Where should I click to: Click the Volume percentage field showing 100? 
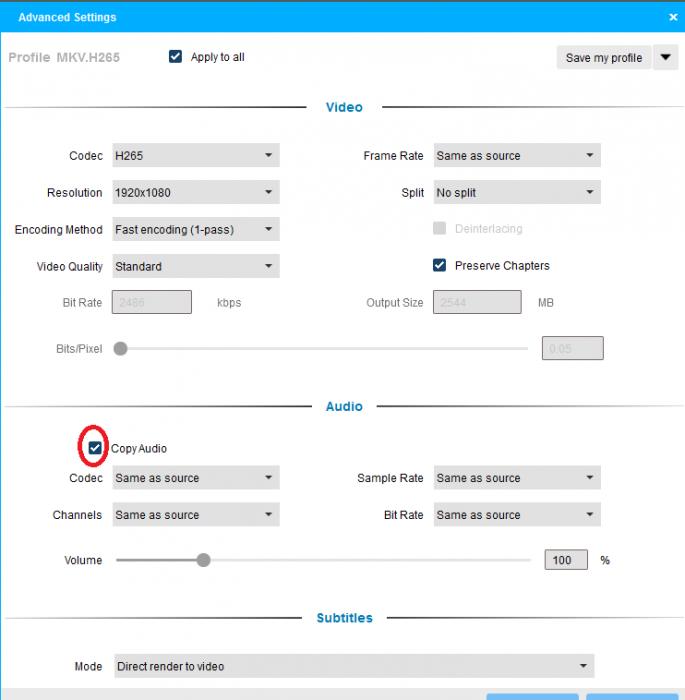pyautogui.click(x=566, y=560)
